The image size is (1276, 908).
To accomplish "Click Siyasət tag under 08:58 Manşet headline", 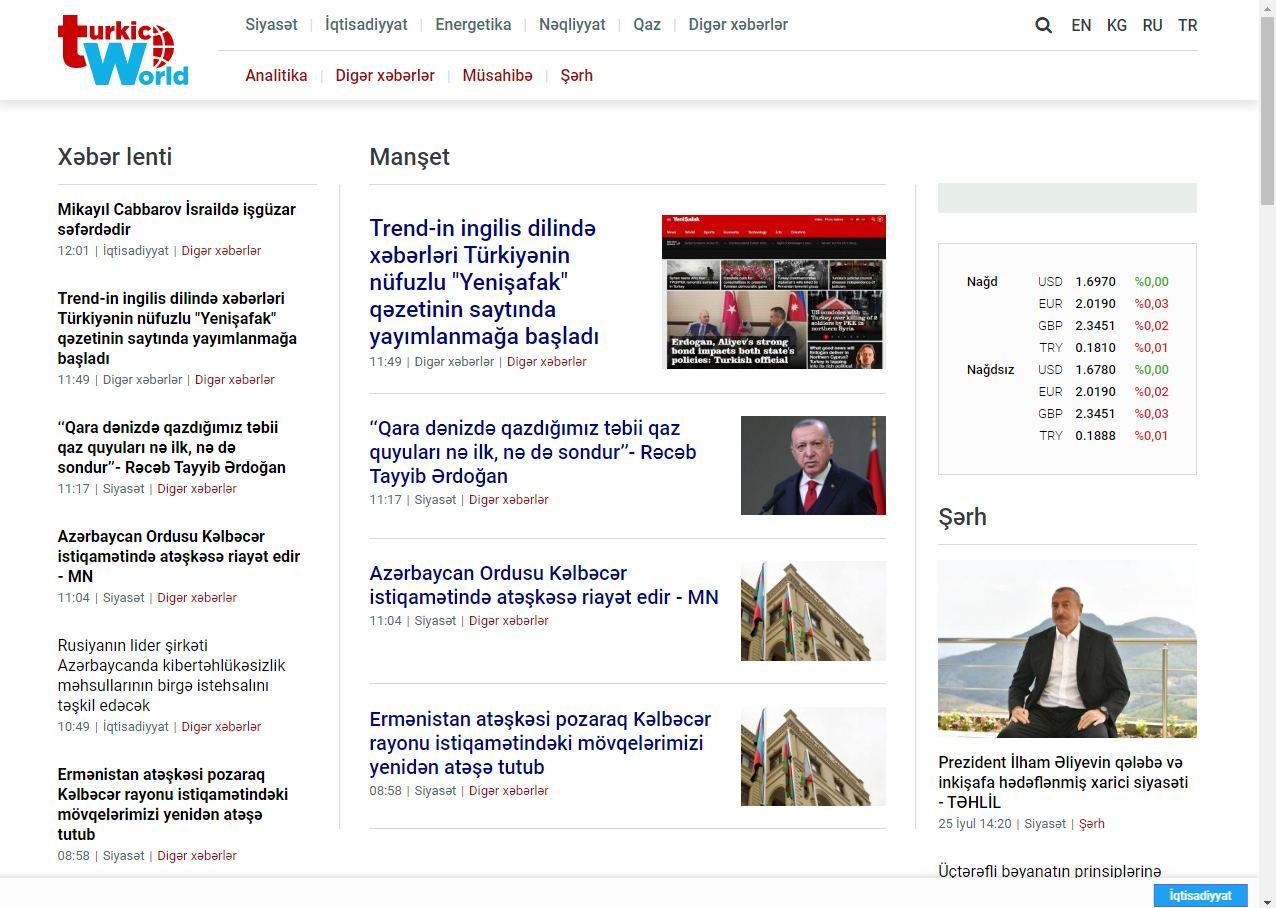I will [435, 791].
